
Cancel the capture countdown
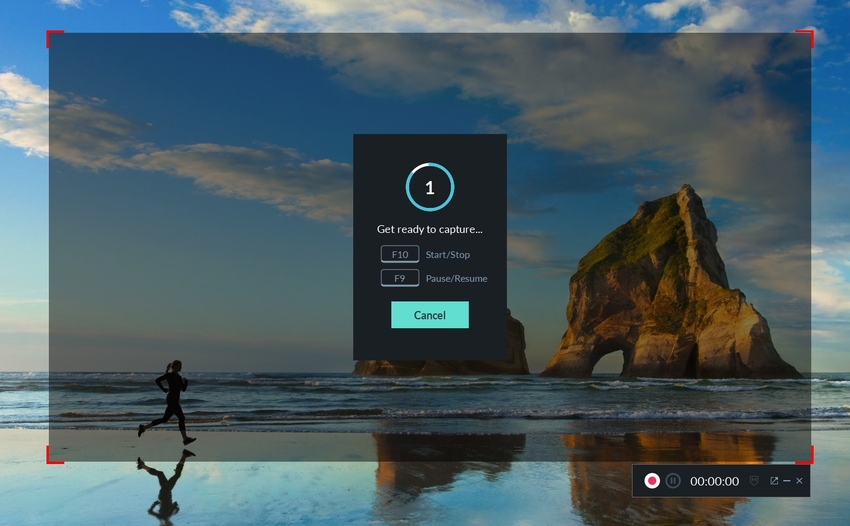coord(430,315)
